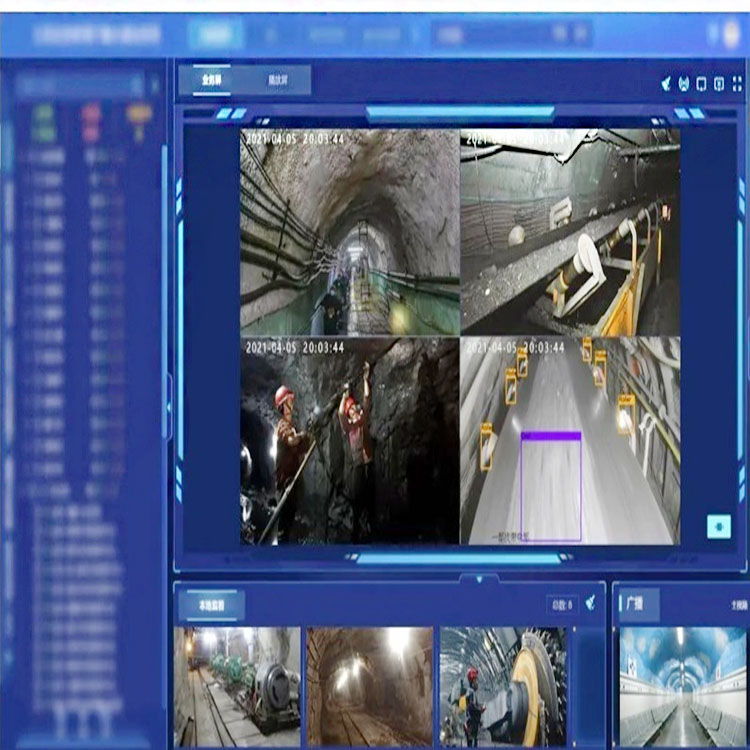Switch to the second tab above the video grid
Screen dimensions: 750x750
(x=278, y=80)
